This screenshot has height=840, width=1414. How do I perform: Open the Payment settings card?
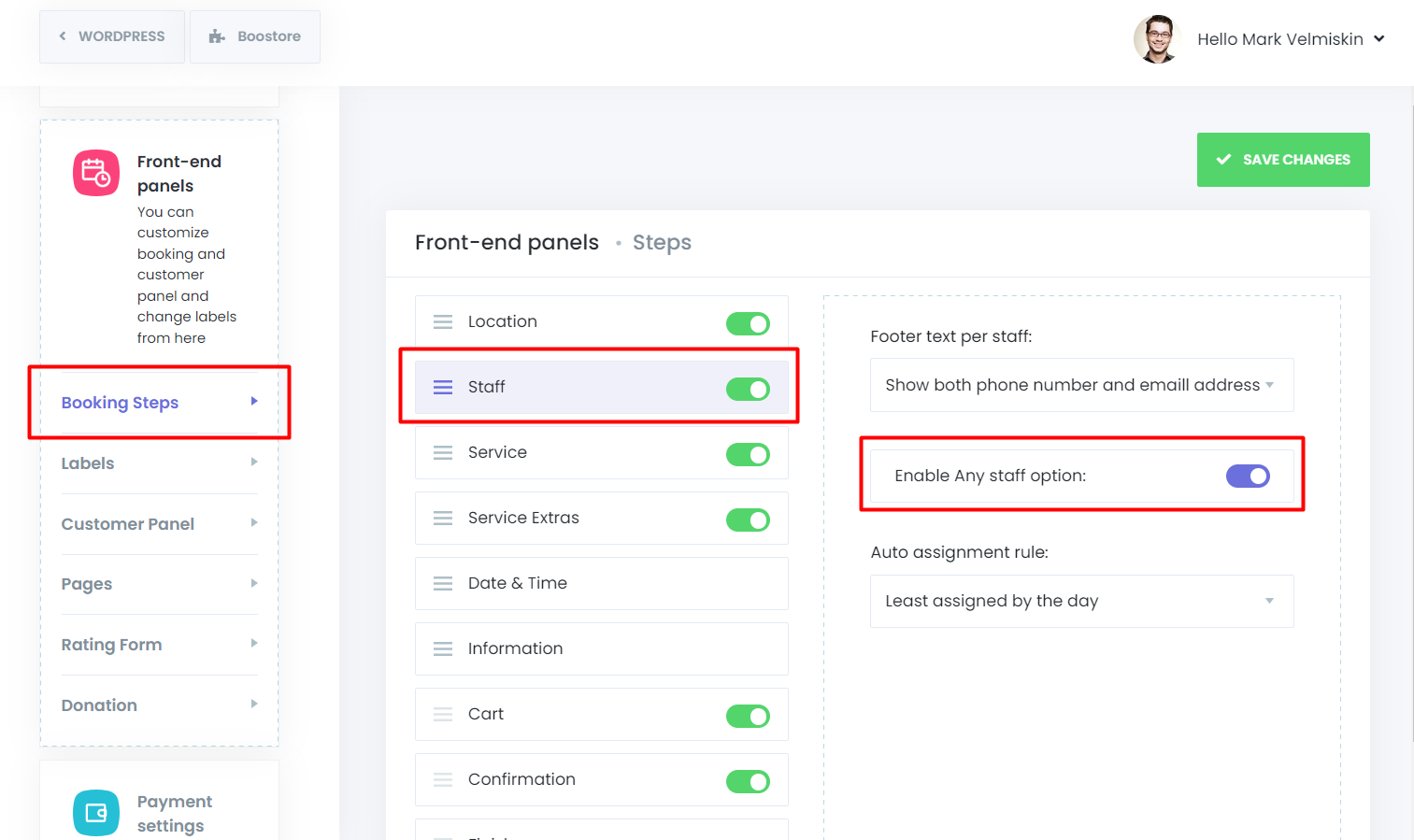[x=160, y=801]
